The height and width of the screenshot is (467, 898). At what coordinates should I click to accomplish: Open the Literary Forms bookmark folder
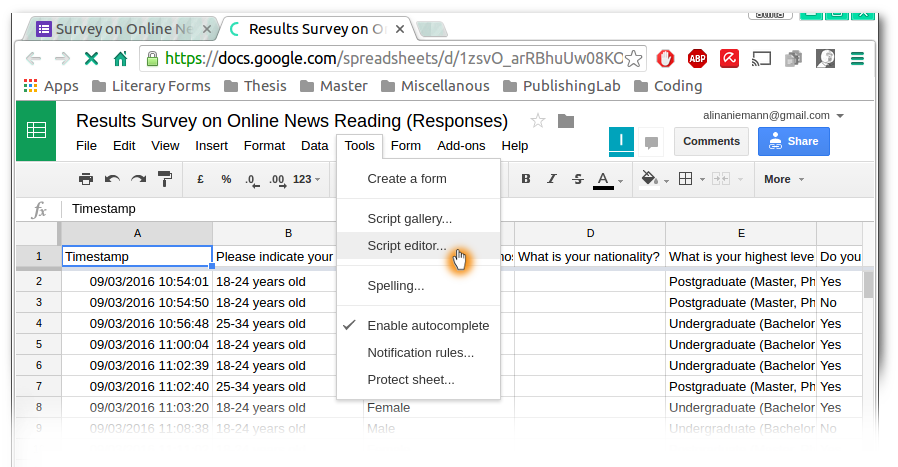(x=151, y=86)
